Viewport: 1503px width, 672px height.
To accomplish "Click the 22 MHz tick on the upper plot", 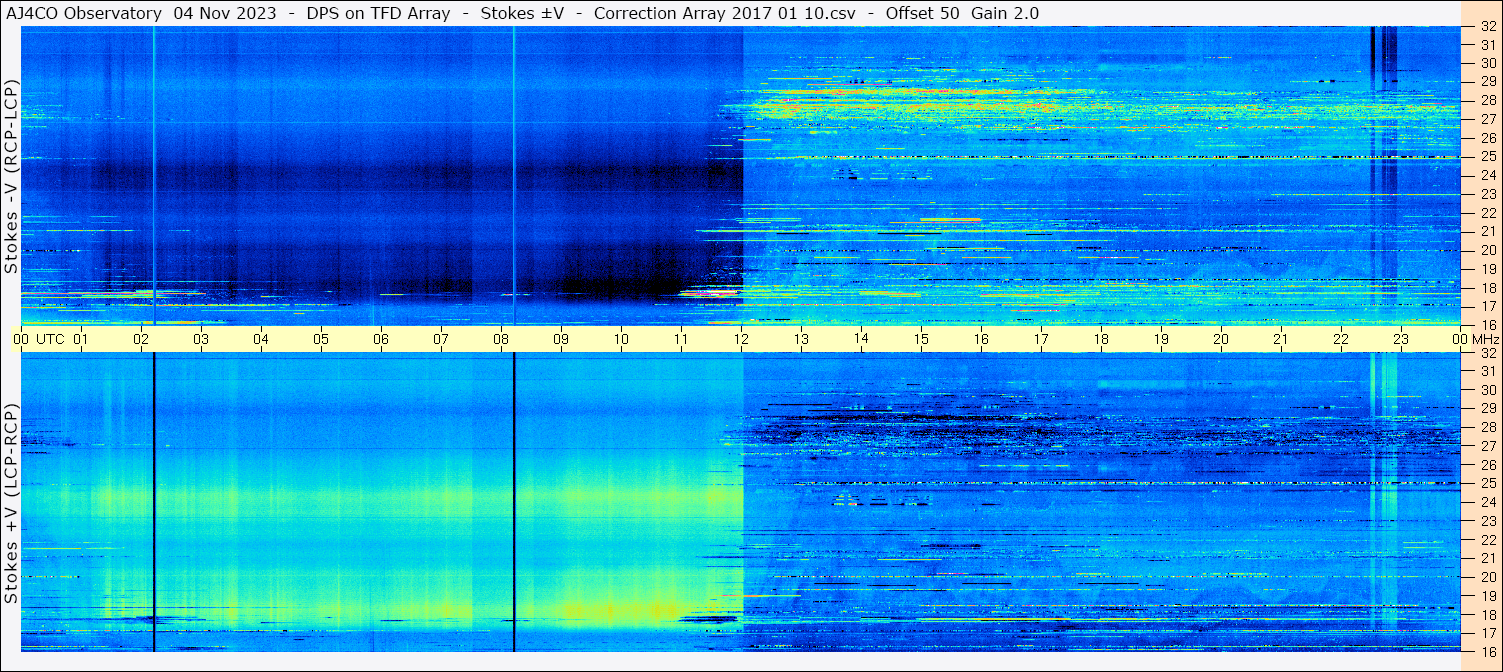I will (1487, 213).
